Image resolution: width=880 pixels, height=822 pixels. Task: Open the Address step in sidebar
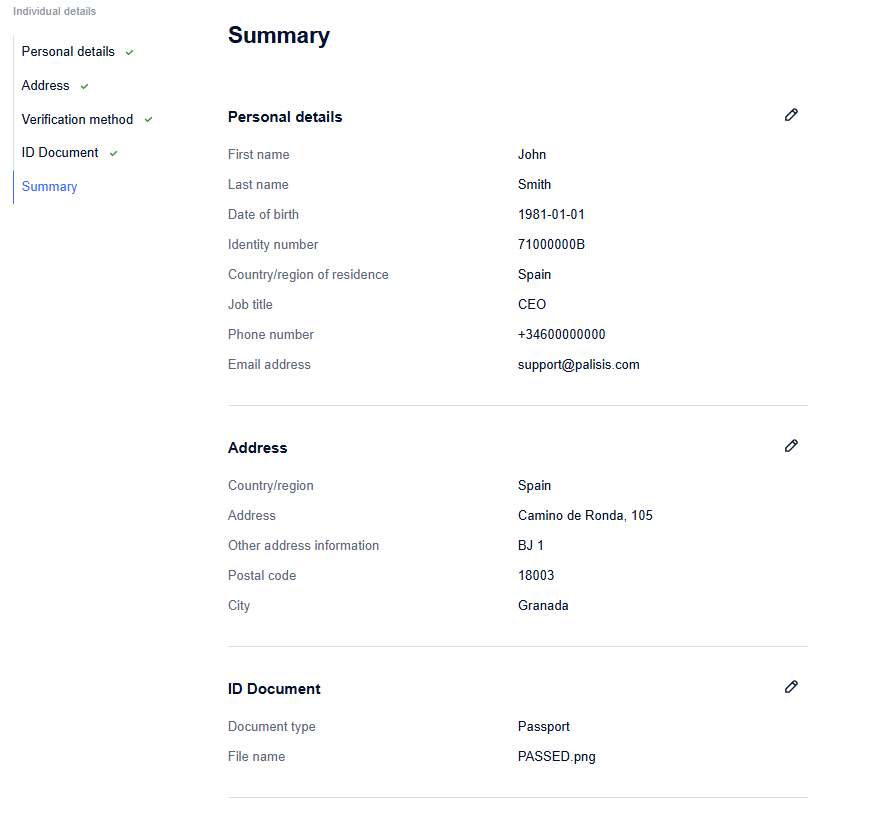45,85
